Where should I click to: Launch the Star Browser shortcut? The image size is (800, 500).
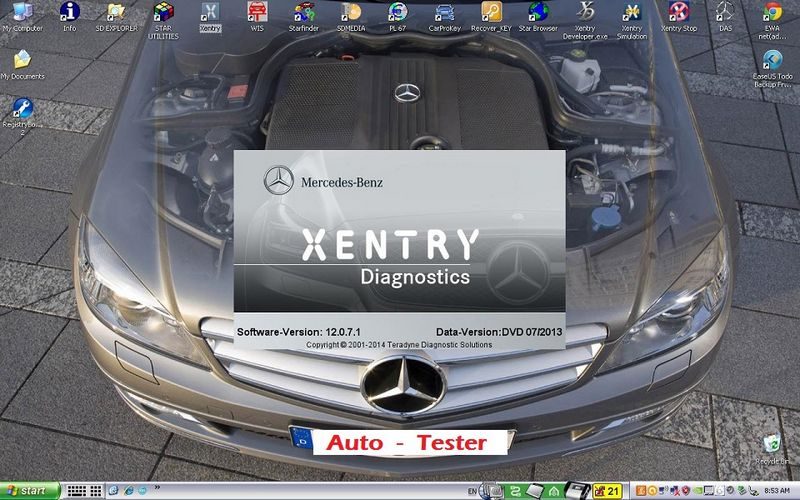538,17
